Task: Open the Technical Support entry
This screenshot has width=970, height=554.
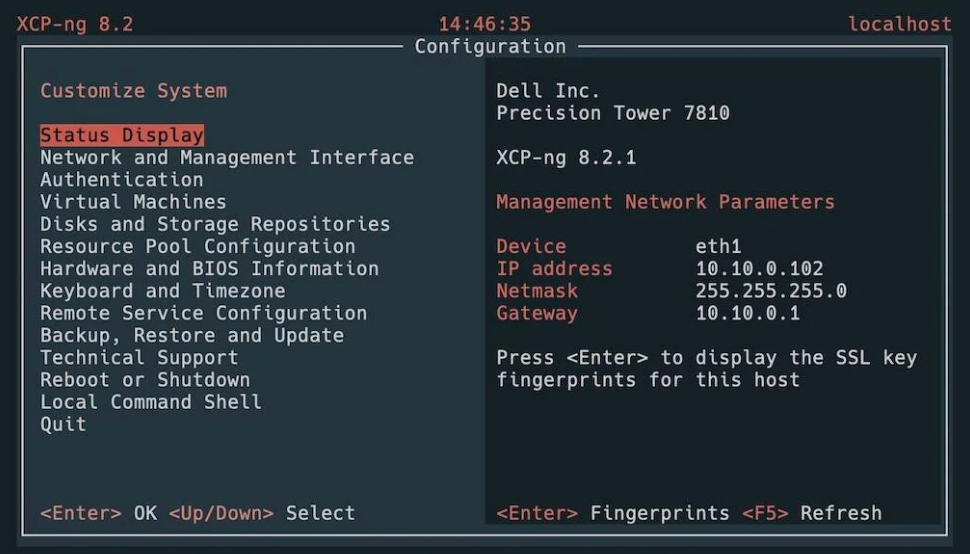Action: click(139, 357)
